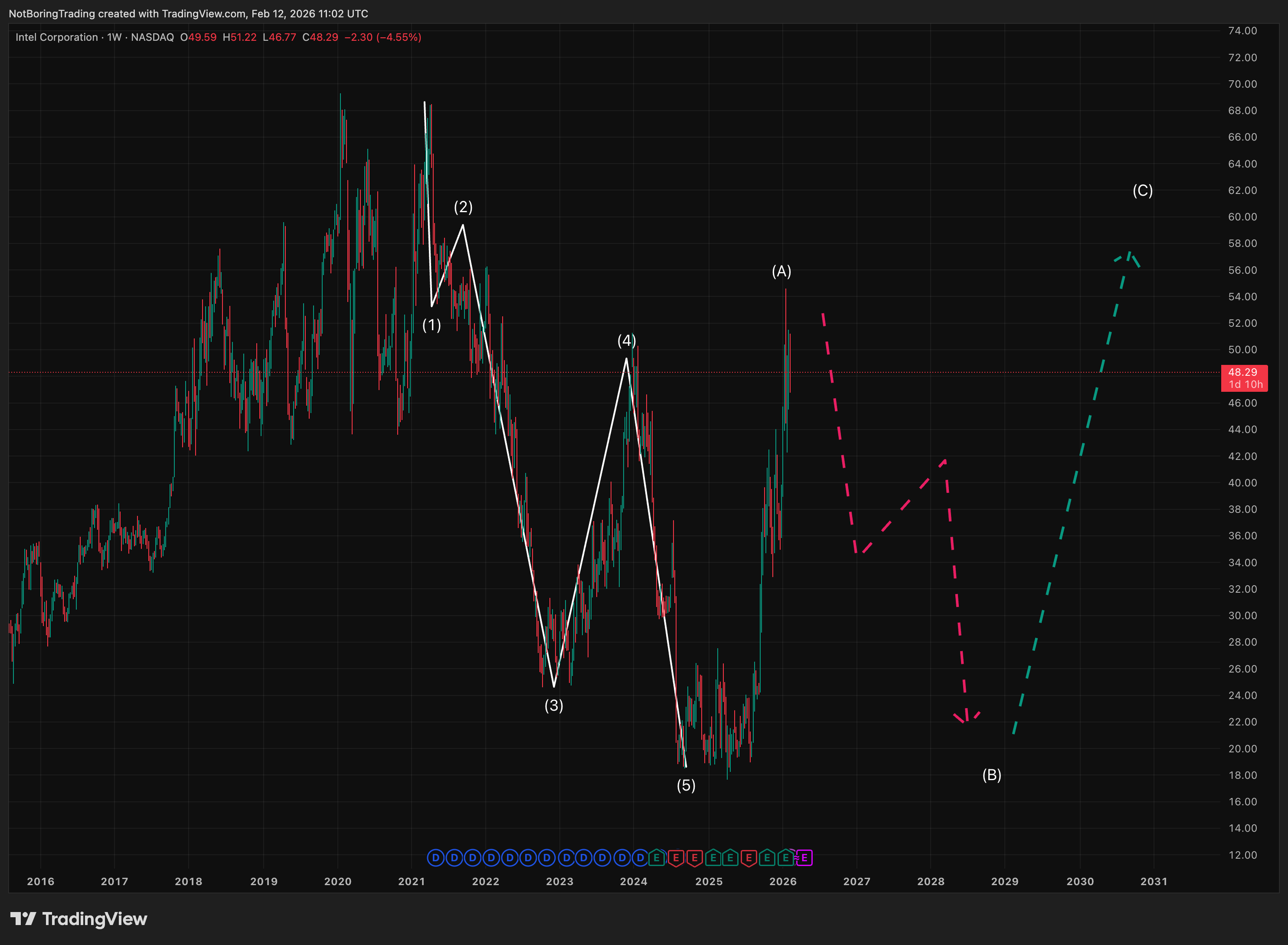Select the wave label (3)
The image size is (1288, 945).
pos(554,705)
